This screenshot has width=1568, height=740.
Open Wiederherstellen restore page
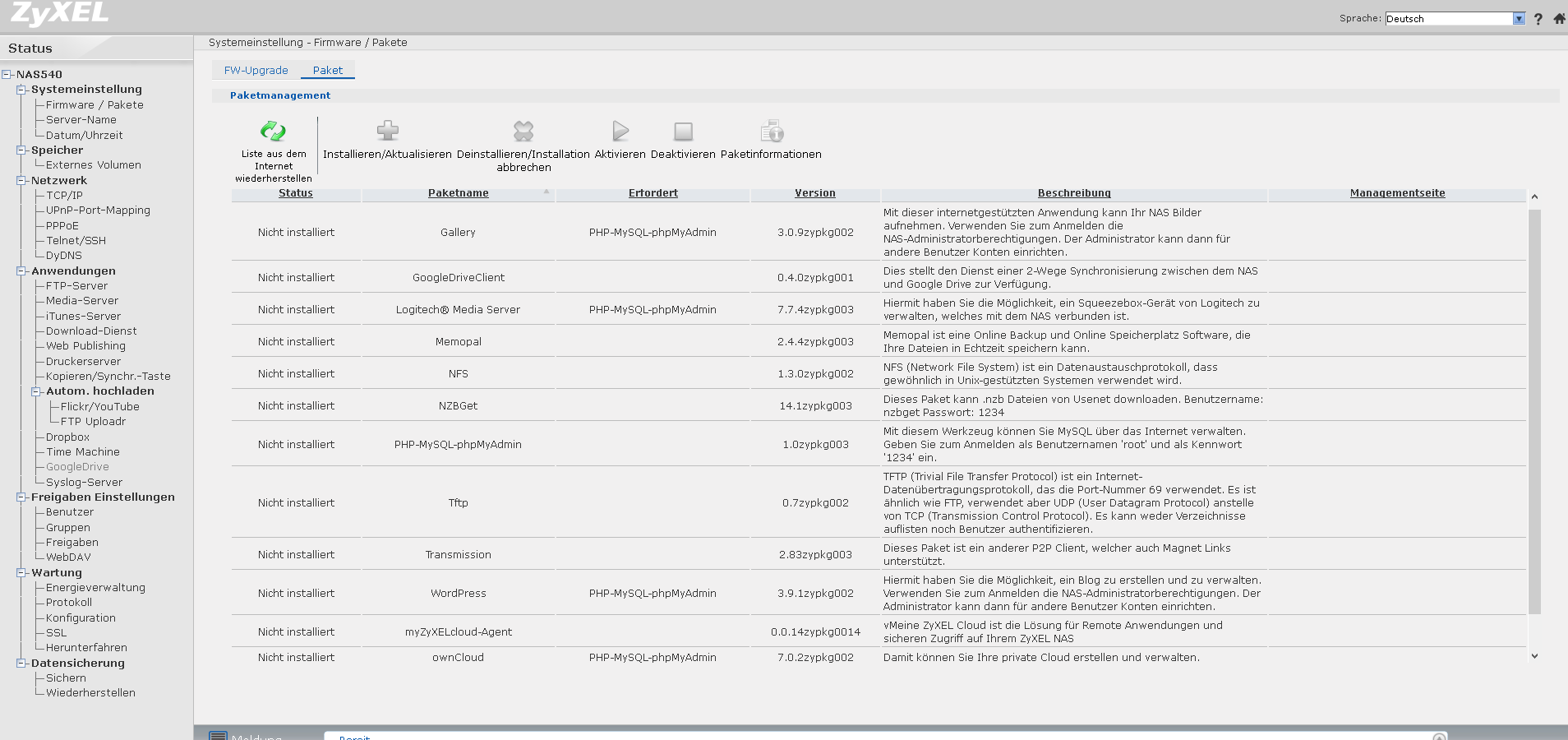tap(90, 692)
